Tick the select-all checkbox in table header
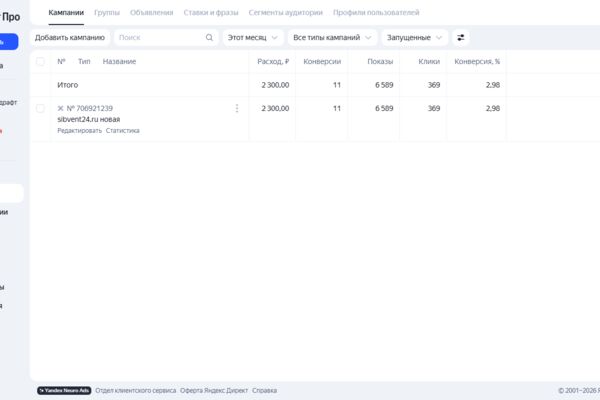The height and width of the screenshot is (400, 600). pos(40,62)
